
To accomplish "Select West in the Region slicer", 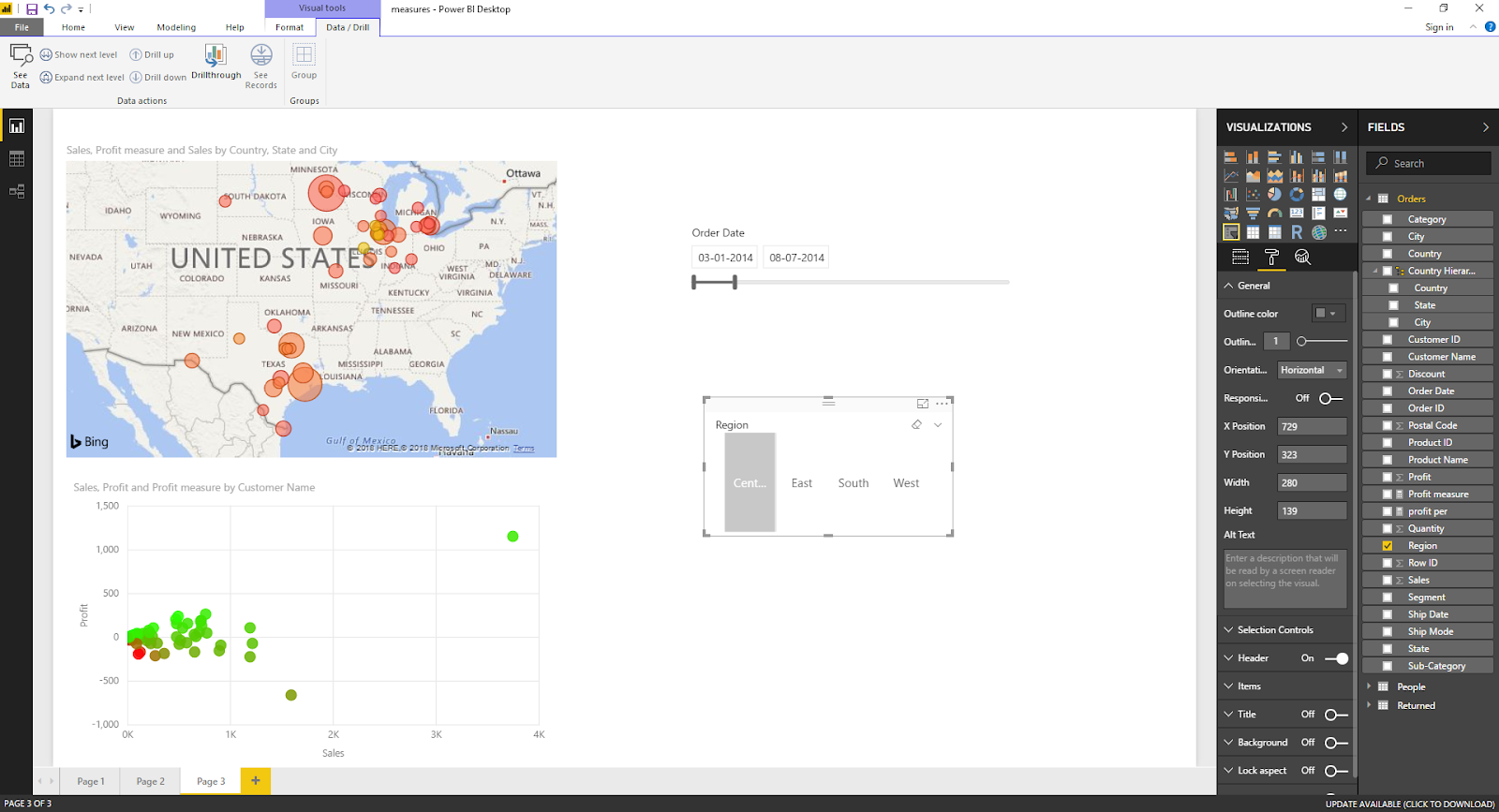I will pos(906,483).
